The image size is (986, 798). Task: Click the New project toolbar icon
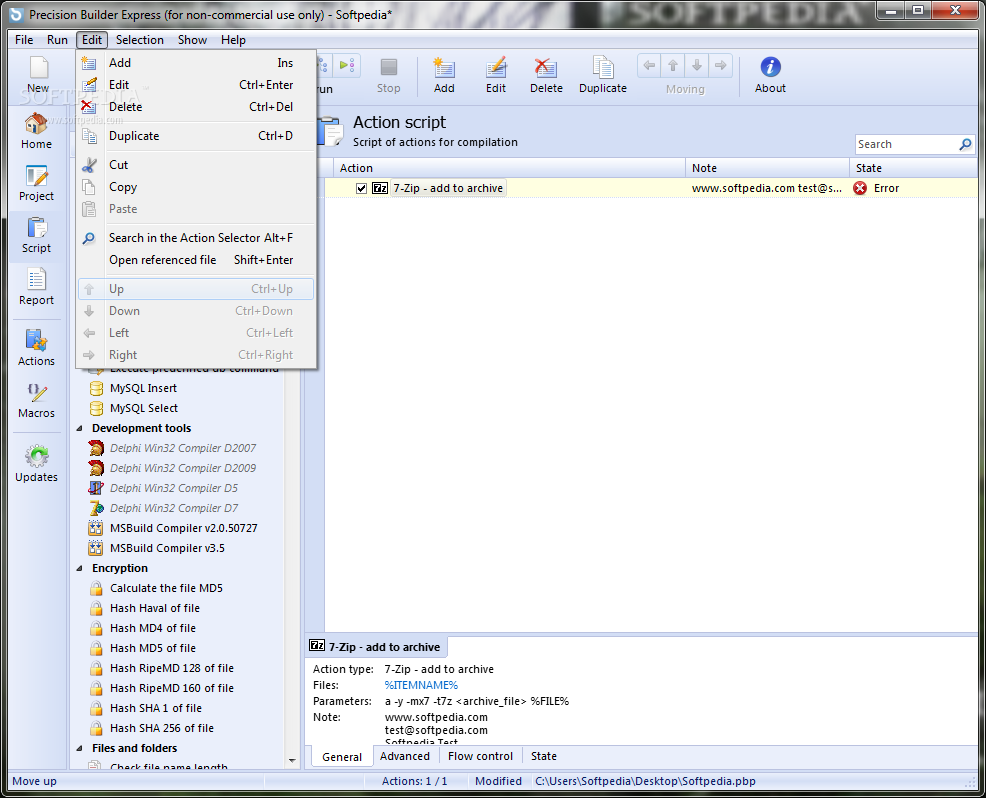coord(38,67)
